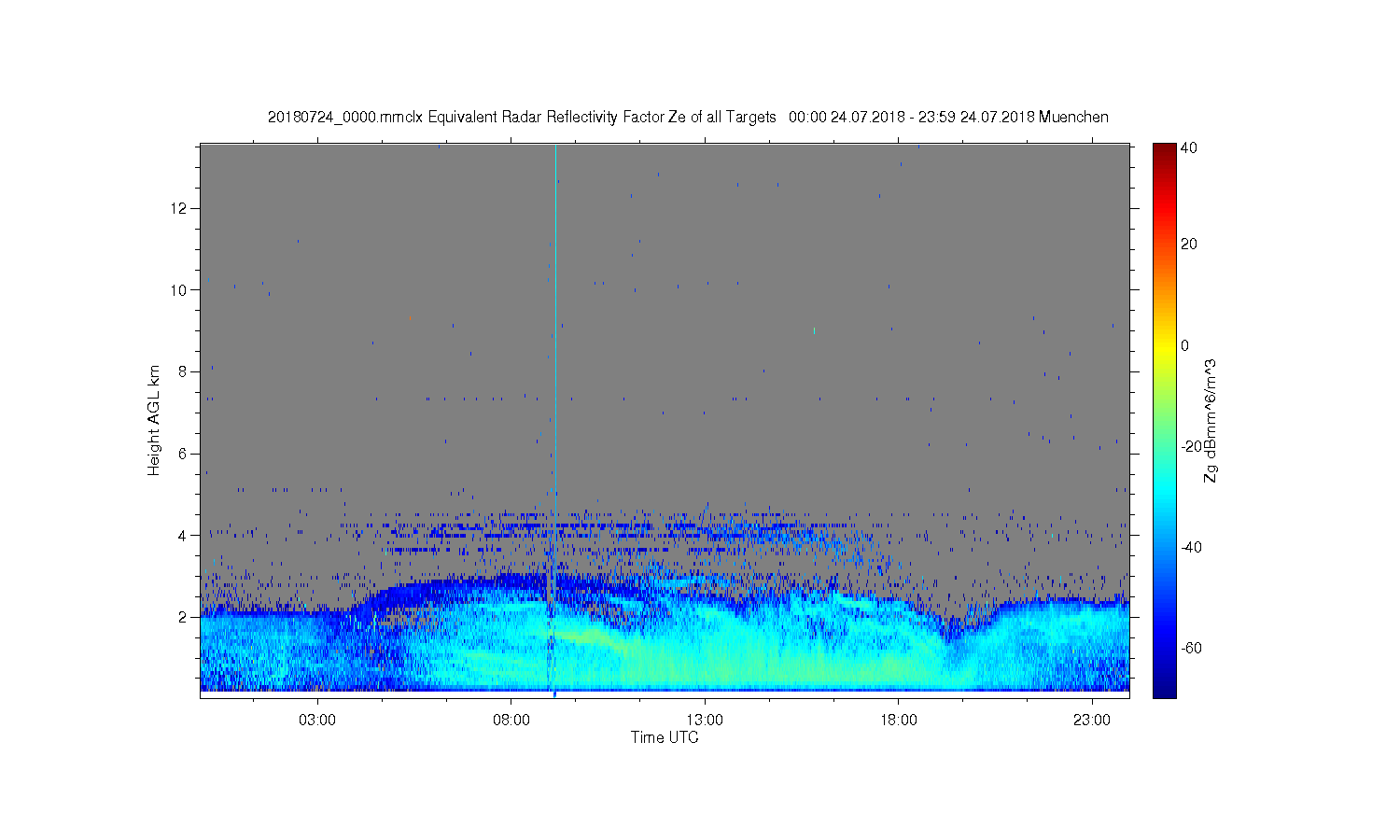
Task: Click the colorbar value label 0
Action: click(1185, 345)
